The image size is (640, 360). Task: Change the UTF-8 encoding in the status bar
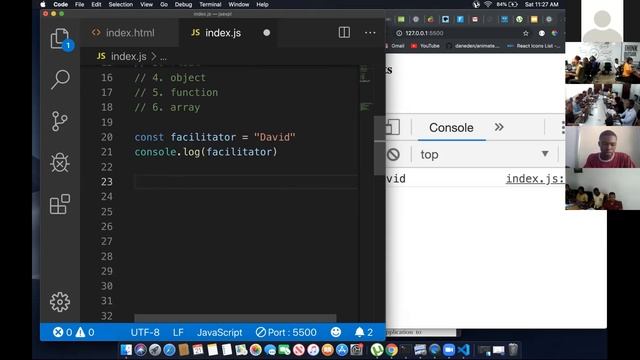(145, 332)
